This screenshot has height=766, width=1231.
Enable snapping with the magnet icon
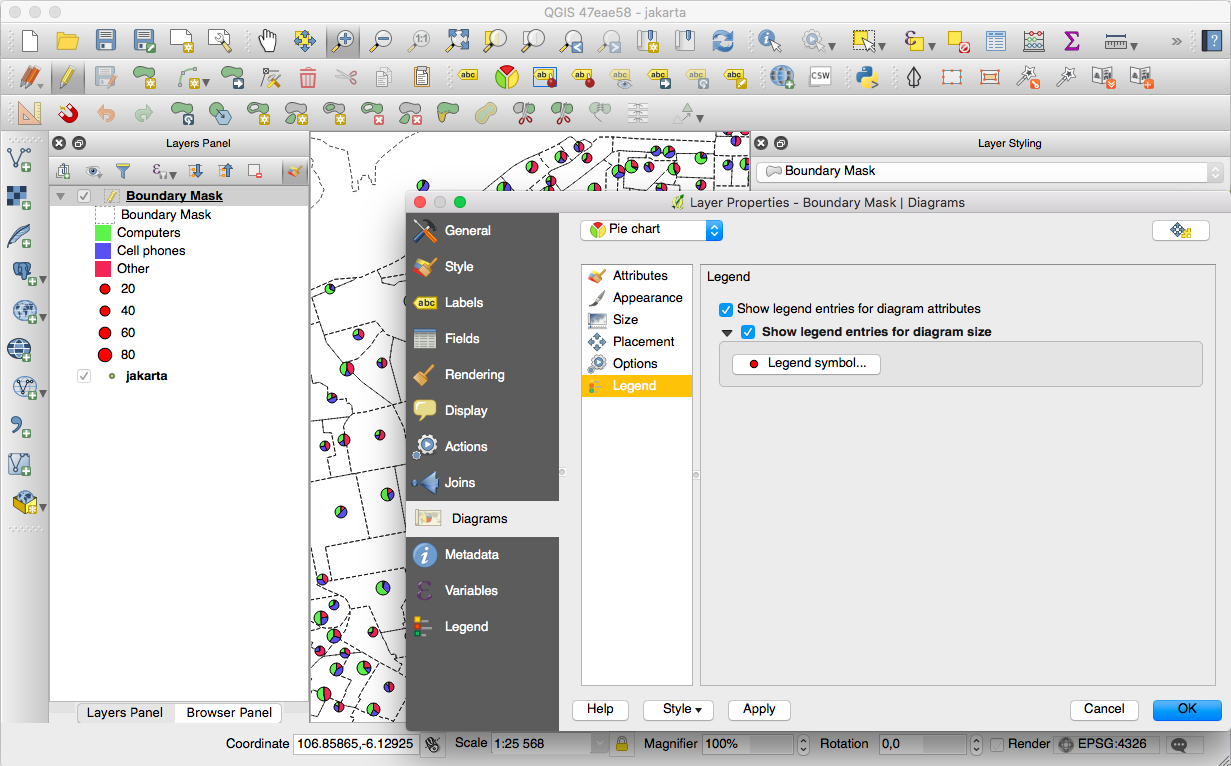pyautogui.click(x=67, y=113)
